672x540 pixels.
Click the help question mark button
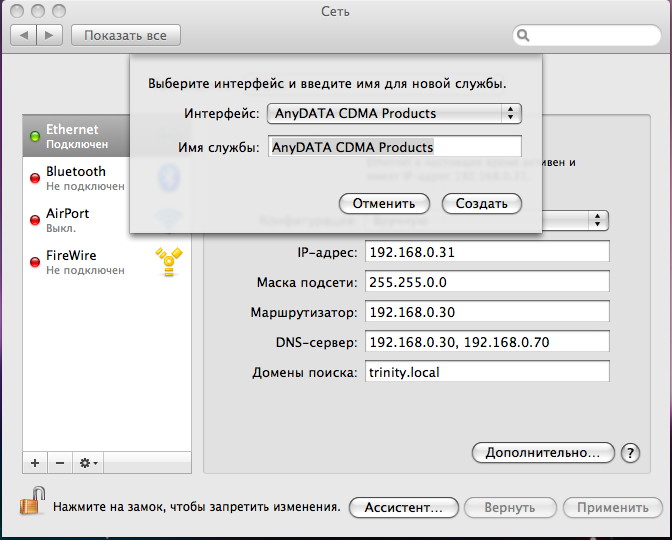630,453
